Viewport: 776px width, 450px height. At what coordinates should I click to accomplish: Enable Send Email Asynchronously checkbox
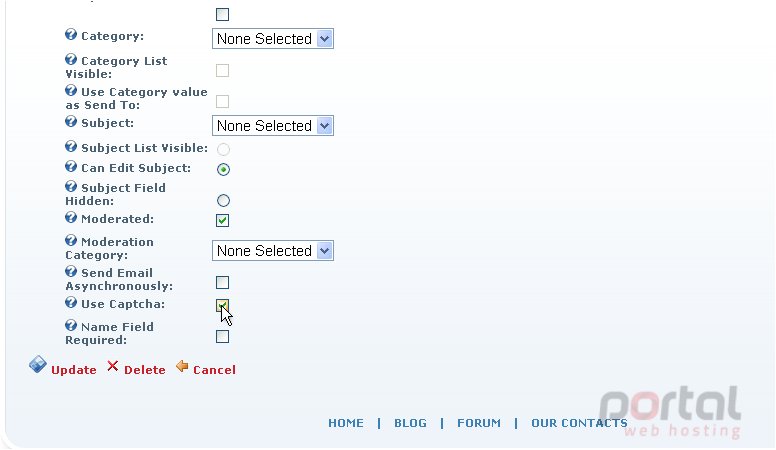click(x=223, y=282)
